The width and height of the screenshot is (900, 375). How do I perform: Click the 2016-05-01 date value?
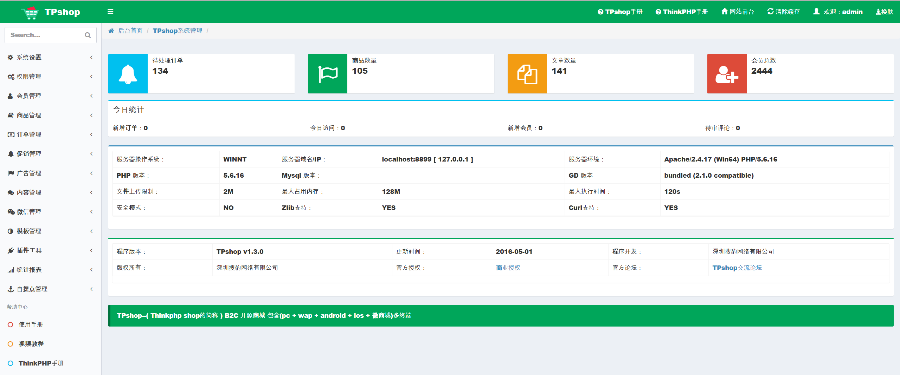(514, 252)
